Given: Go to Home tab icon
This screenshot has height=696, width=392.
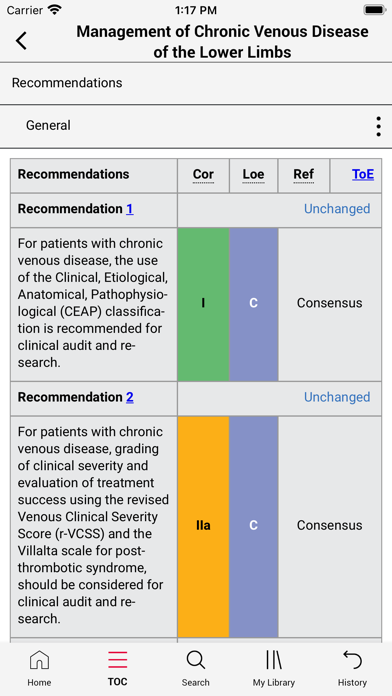Looking at the screenshot, I should point(39,660).
